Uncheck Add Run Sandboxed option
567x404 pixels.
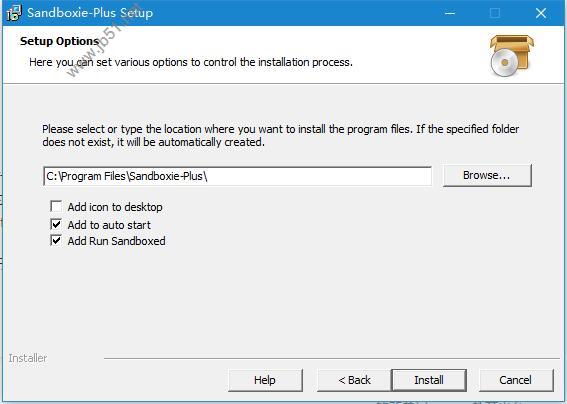pos(56,241)
